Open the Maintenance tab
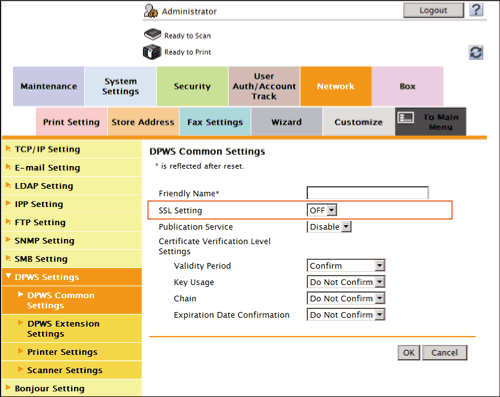Screen dimensions: 500x397 [49, 86]
